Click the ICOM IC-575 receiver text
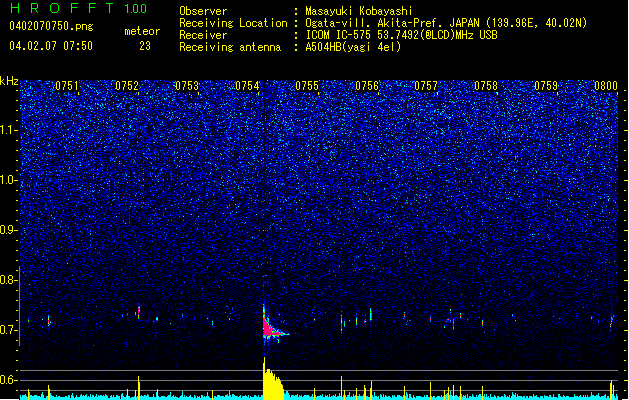This screenshot has height=400, width=629. tap(401, 35)
